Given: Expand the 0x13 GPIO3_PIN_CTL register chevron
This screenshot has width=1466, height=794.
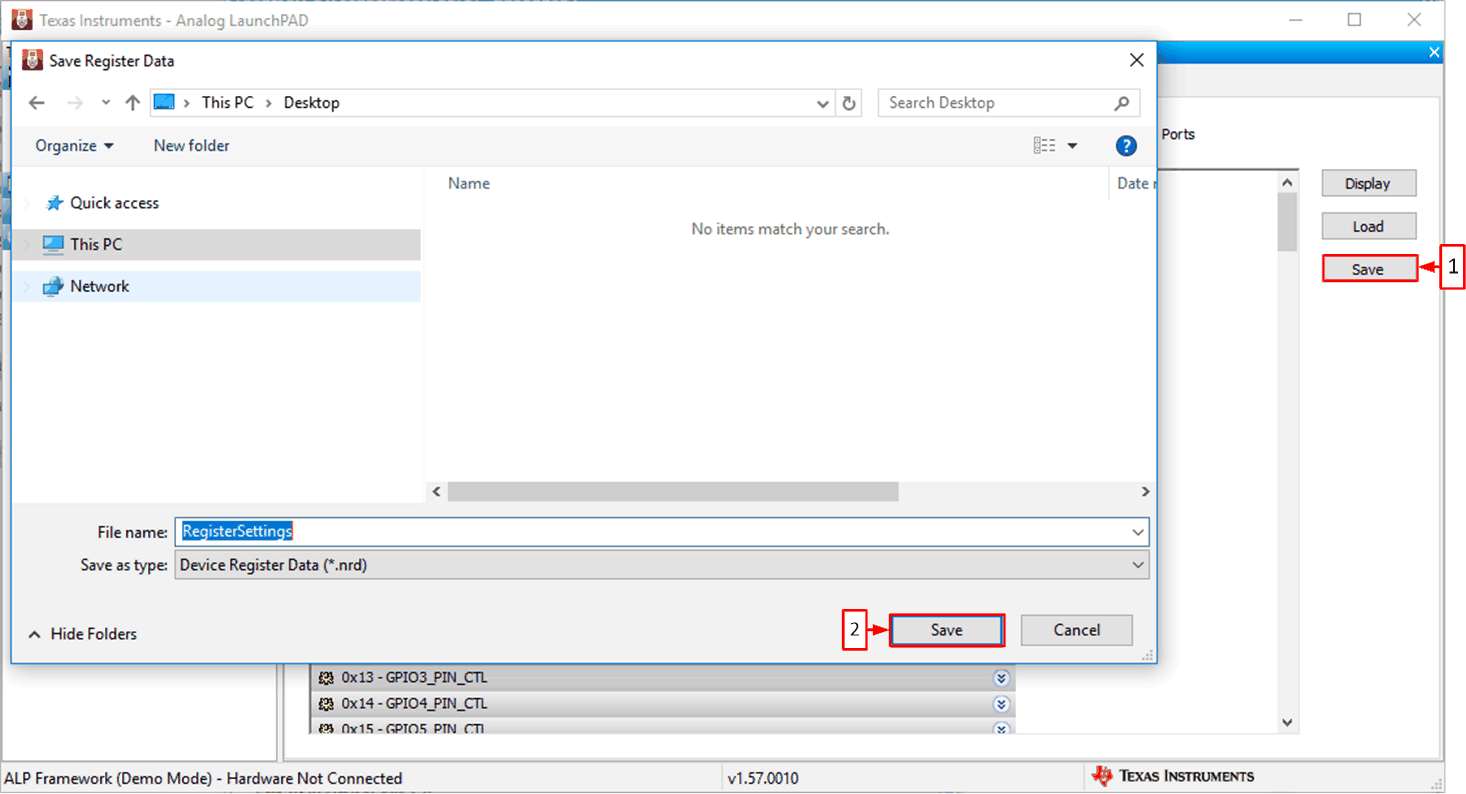Looking at the screenshot, I should [x=1001, y=678].
